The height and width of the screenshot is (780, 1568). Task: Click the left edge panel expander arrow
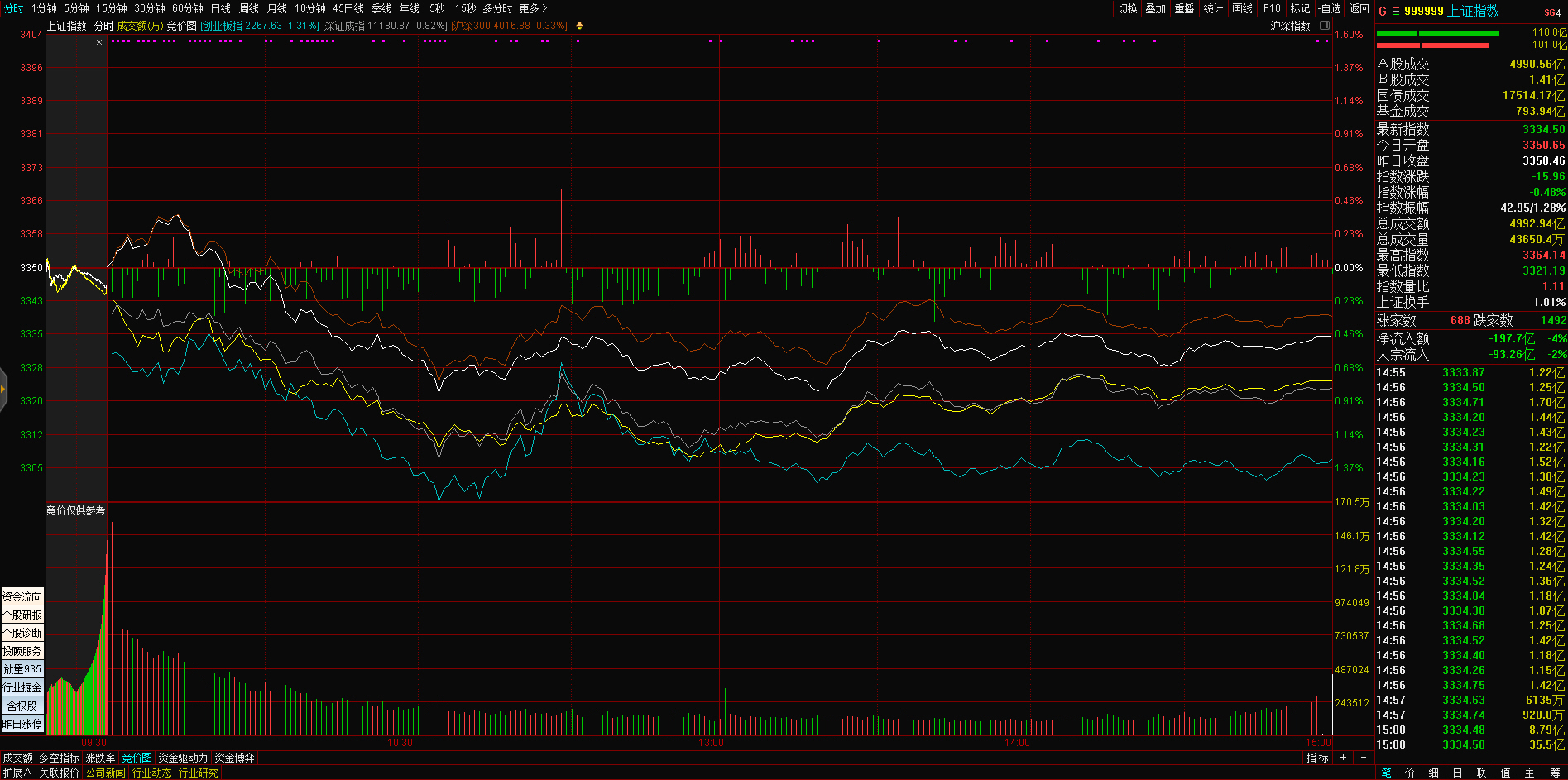point(3,389)
